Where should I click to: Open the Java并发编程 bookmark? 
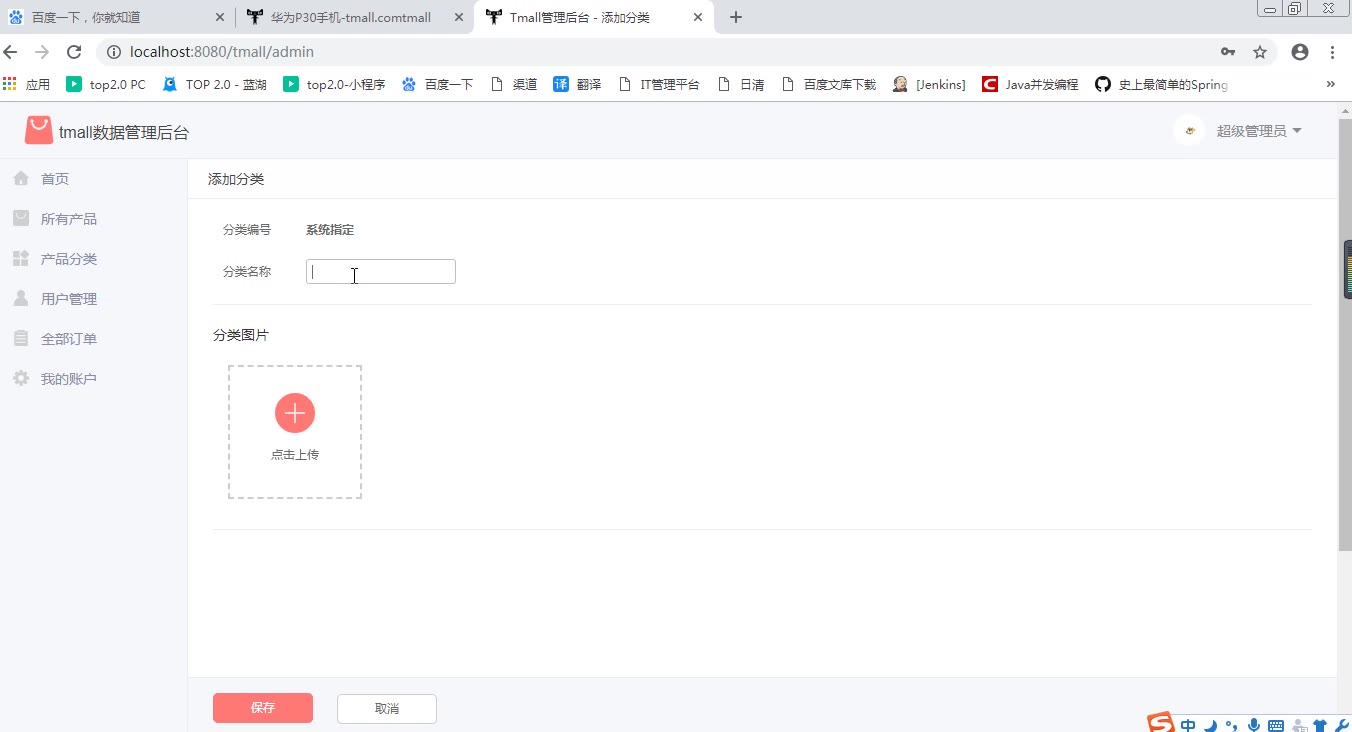[x=1031, y=84]
